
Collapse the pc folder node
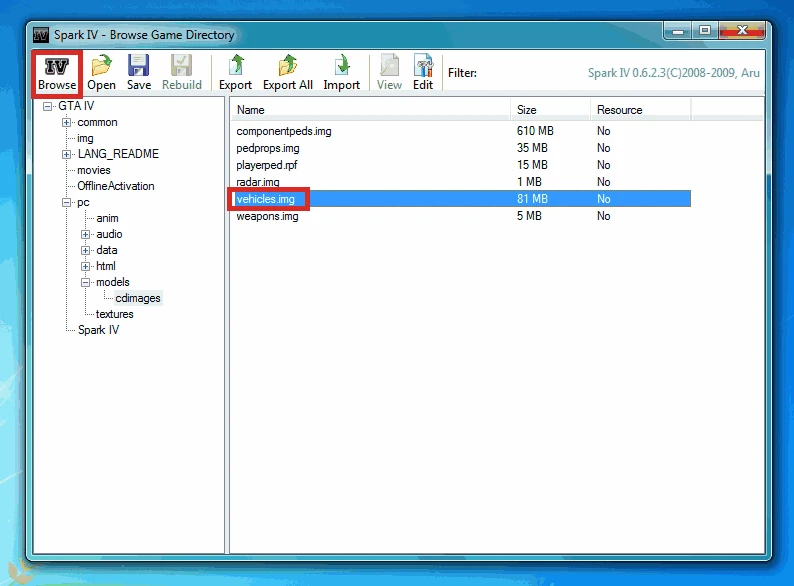[x=66, y=203]
